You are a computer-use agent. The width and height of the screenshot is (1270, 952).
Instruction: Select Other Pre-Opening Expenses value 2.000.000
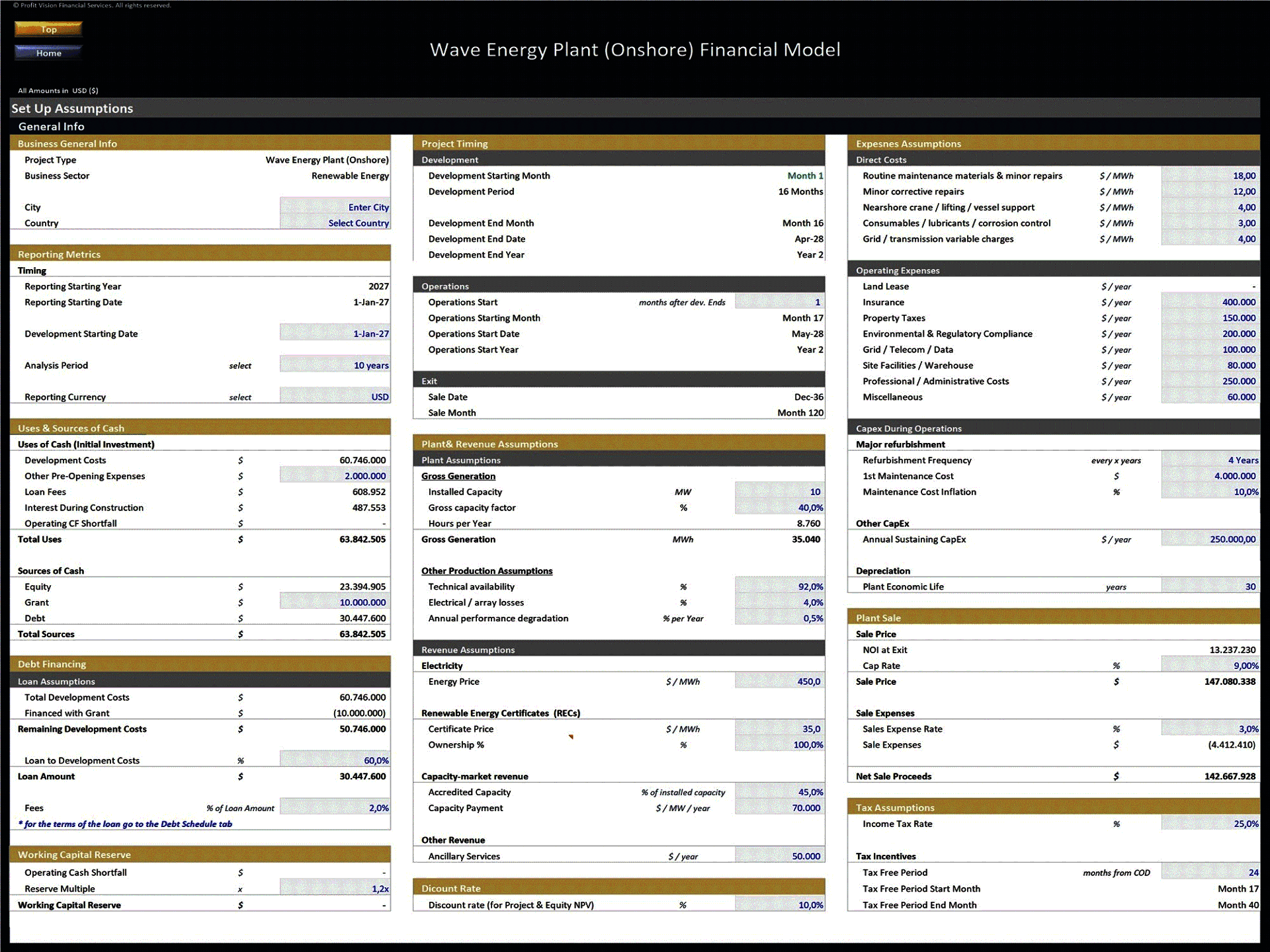335,476
